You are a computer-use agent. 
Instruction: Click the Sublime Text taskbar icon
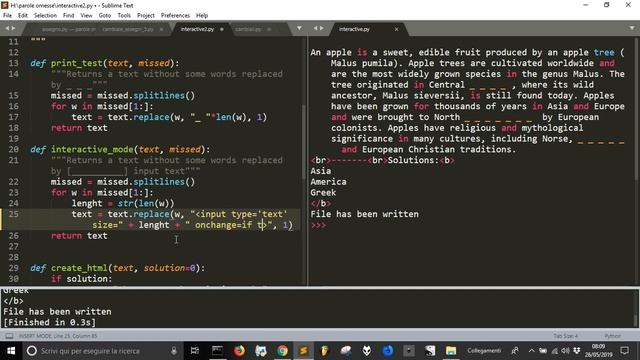click(303, 351)
